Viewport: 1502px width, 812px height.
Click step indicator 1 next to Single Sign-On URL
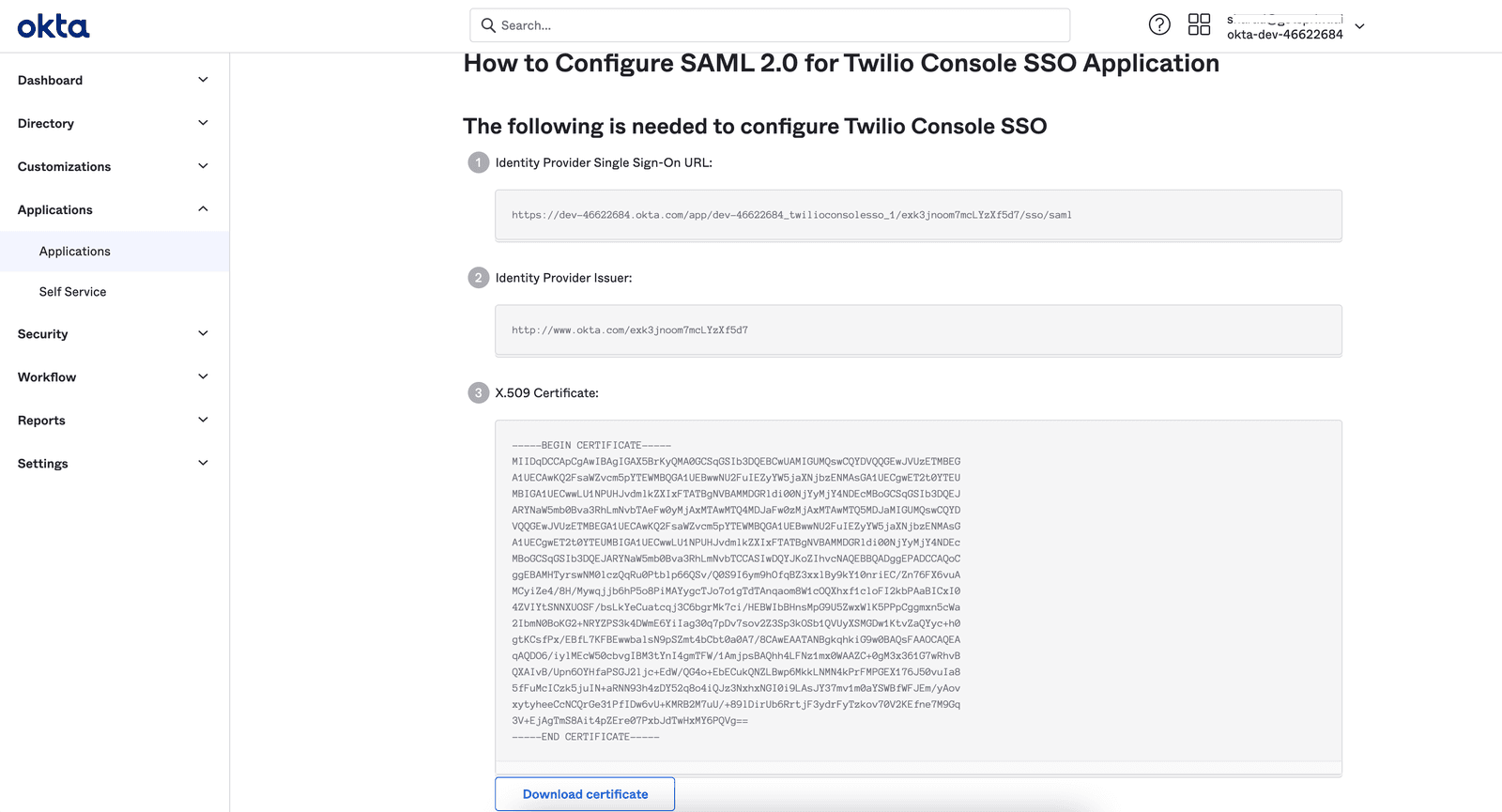point(478,162)
